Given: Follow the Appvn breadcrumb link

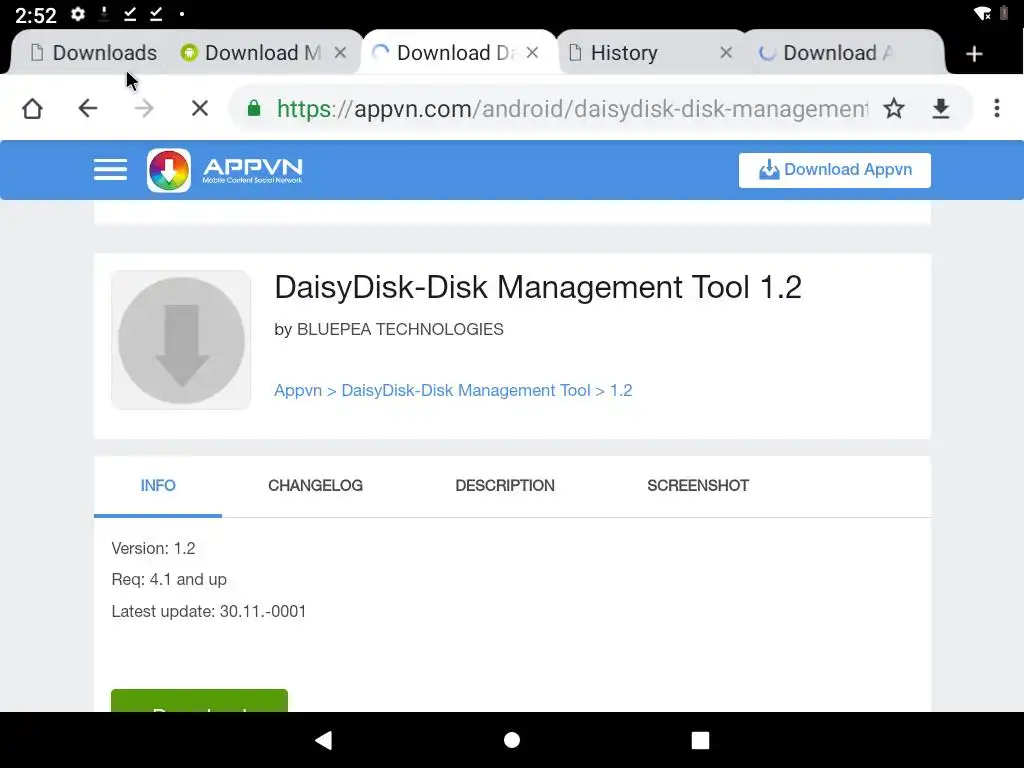Looking at the screenshot, I should pyautogui.click(x=298, y=391).
